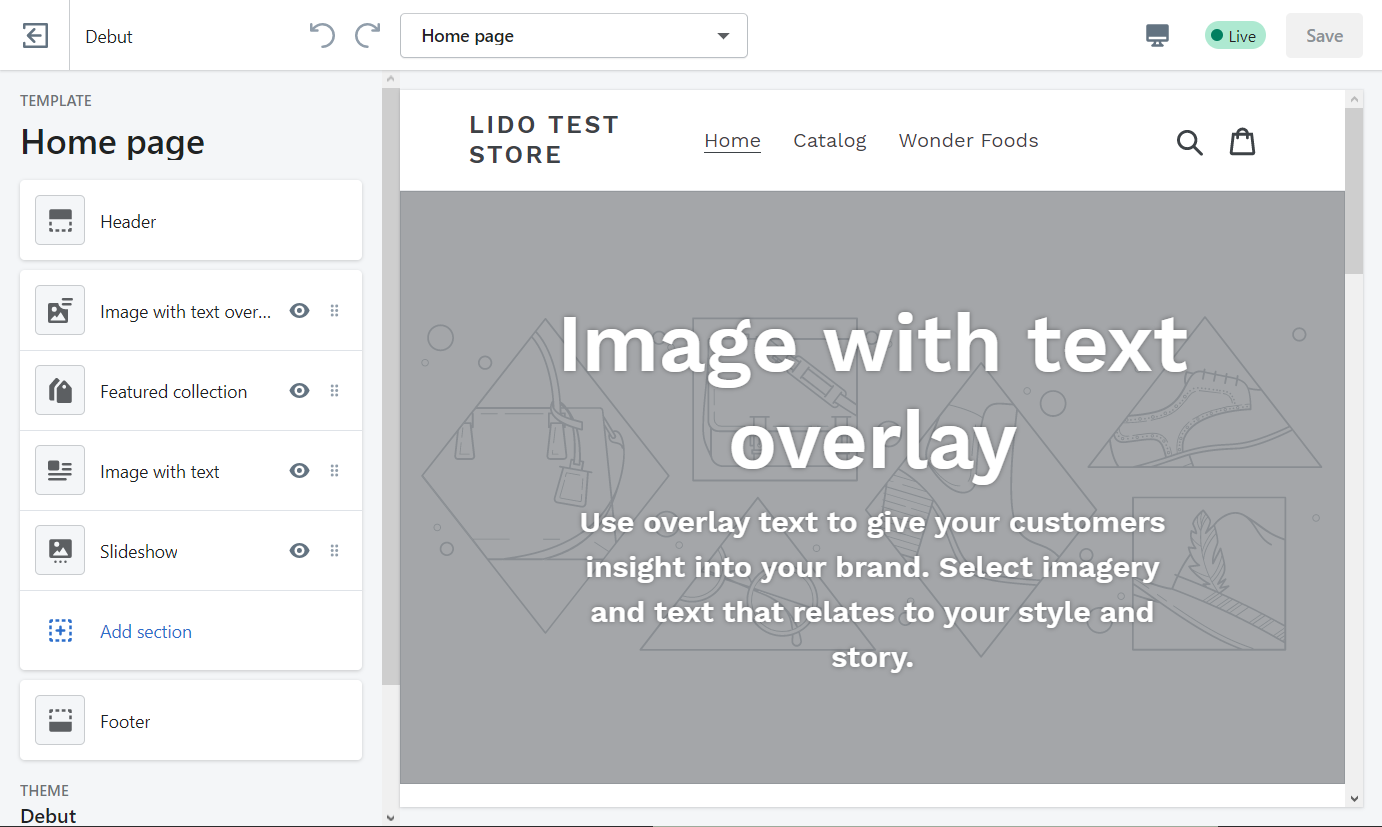This screenshot has height=827, width=1382.
Task: Toggle the Image with text eye icon
Action: (299, 471)
